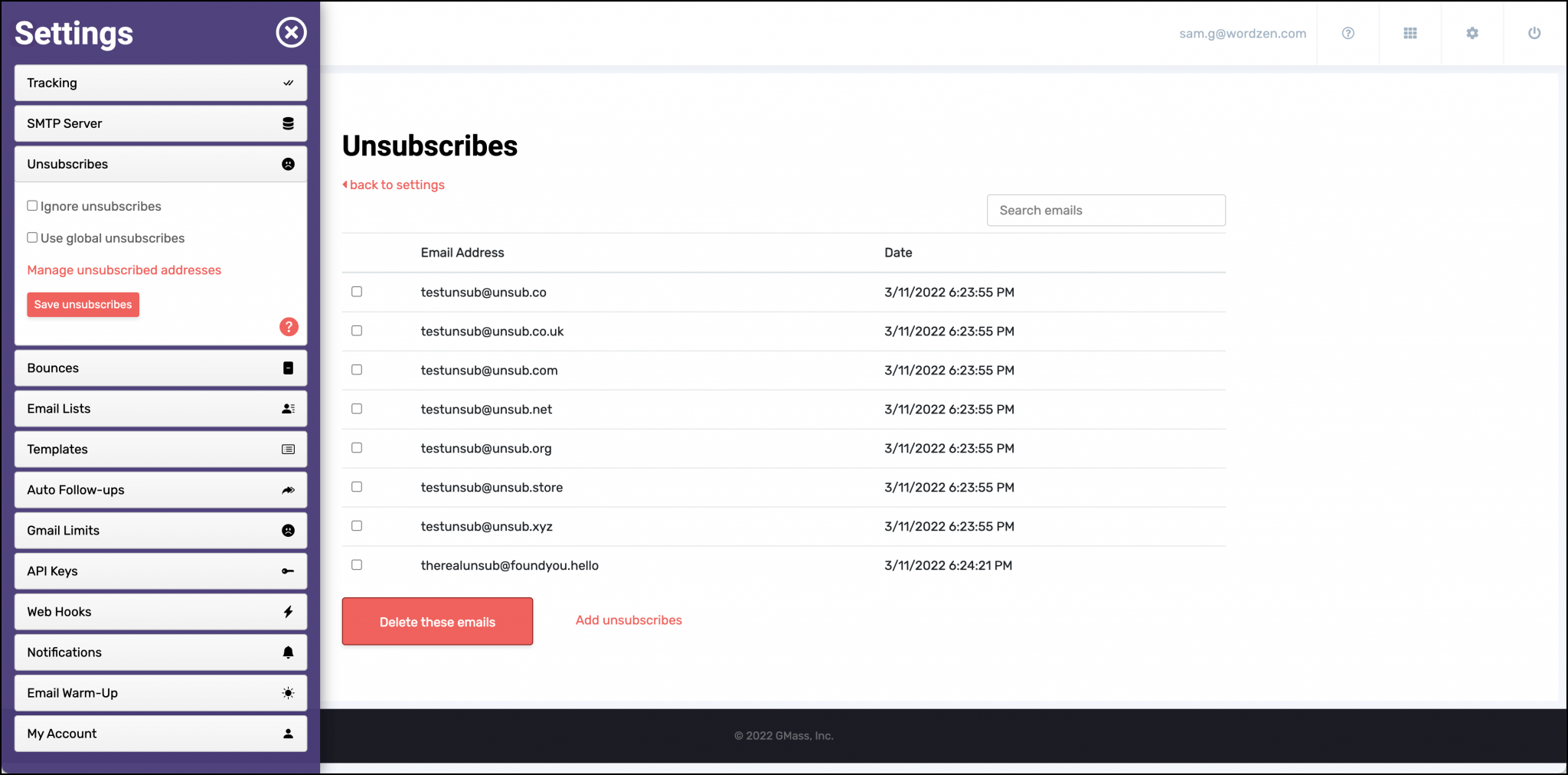Image resolution: width=1568 pixels, height=775 pixels.
Task: Collapse the Unsubscribes section
Action: (x=160, y=163)
